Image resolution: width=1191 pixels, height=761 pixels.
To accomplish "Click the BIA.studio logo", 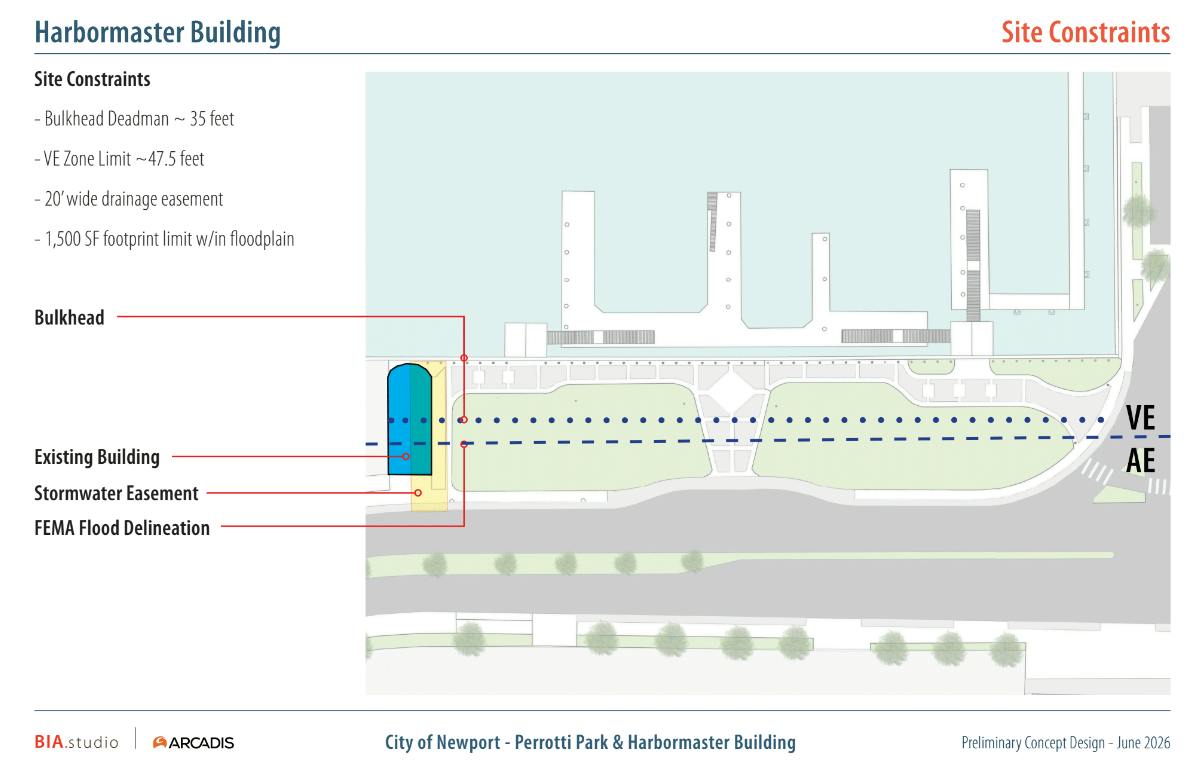I will [x=77, y=742].
